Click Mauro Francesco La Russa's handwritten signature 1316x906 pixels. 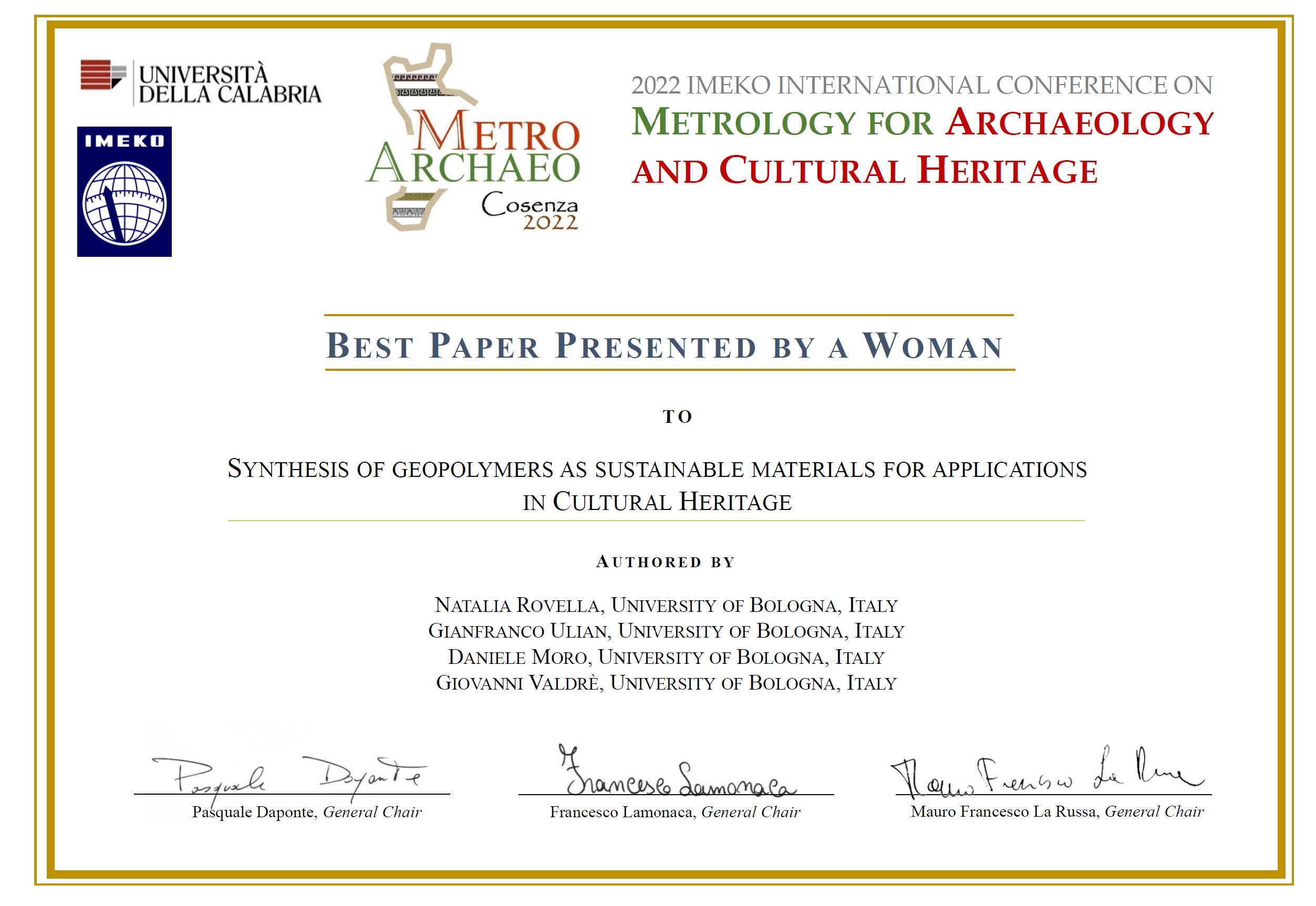click(x=1048, y=773)
